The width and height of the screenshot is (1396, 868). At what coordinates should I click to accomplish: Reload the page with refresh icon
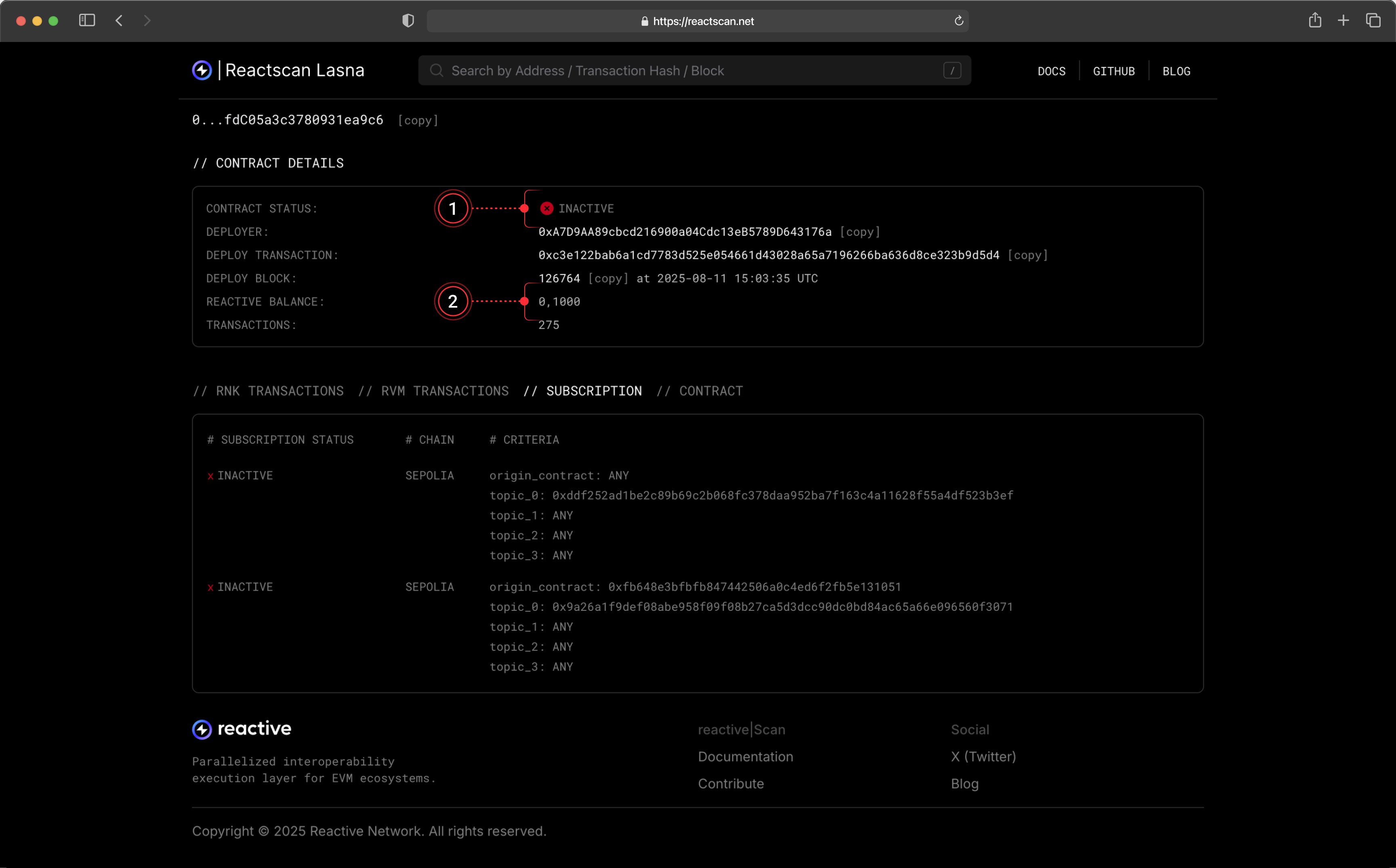[959, 21]
